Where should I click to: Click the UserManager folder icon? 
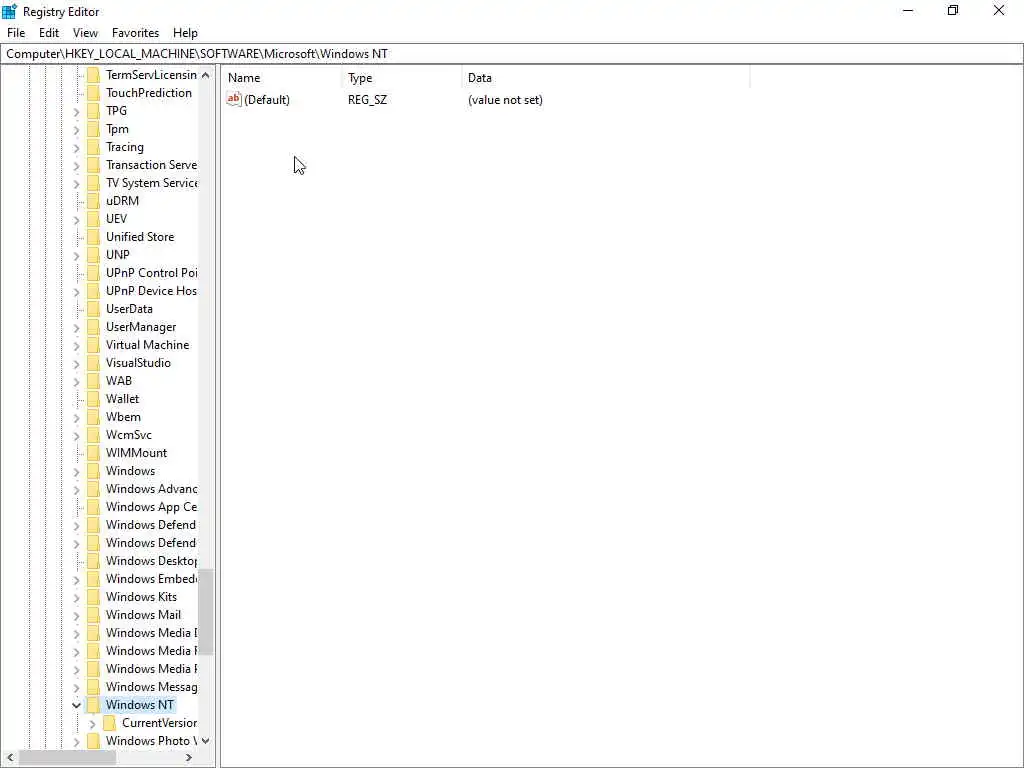click(93, 327)
